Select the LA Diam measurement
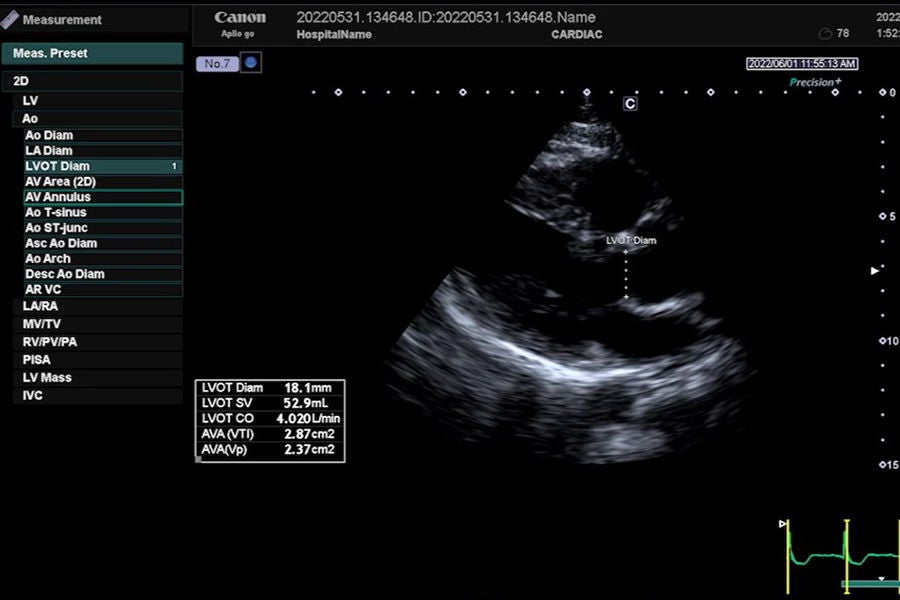900x600 pixels. click(x=103, y=150)
